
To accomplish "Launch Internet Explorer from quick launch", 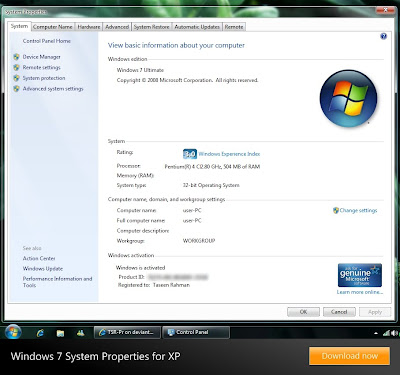I will click(40, 333).
